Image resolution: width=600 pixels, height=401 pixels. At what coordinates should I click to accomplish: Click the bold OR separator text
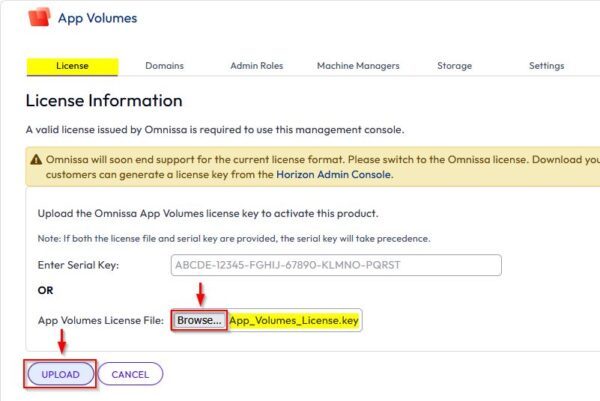[x=46, y=290]
